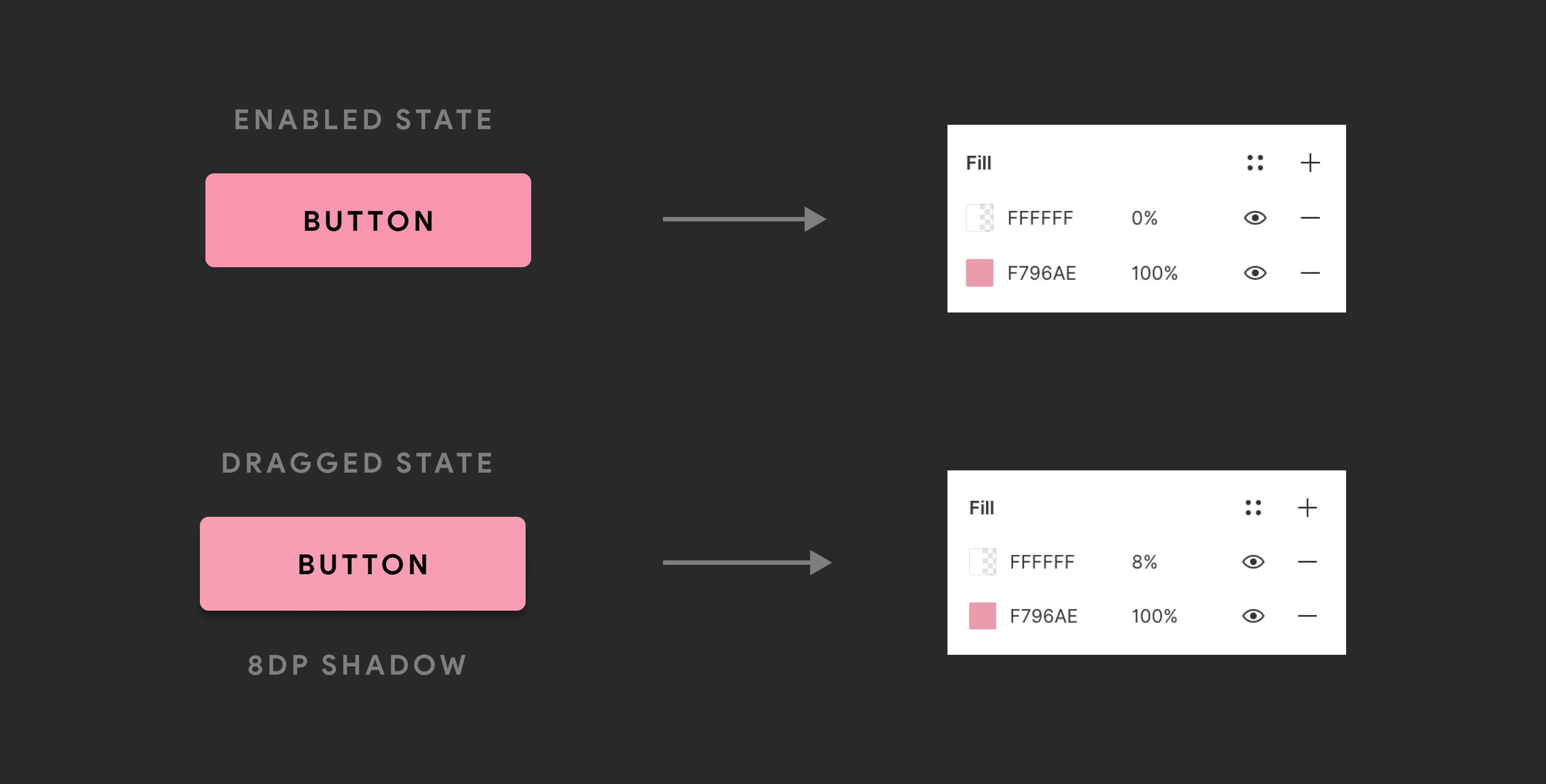1546x784 pixels.
Task: Remove F796AE fill in bottom panel
Action: point(1307,616)
